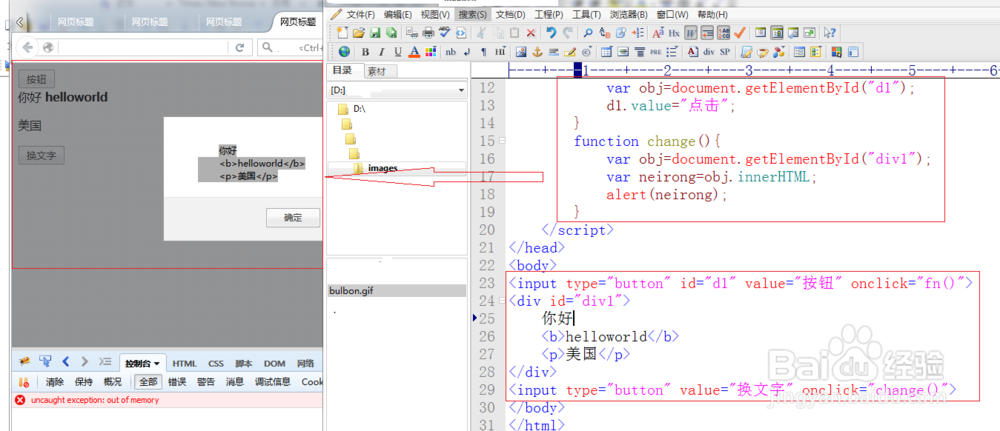The height and width of the screenshot is (431, 1000).
Task: Click 清除 to clear Firebug console
Action: (x=55, y=382)
